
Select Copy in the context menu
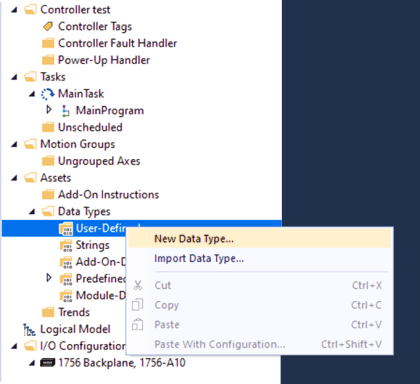coord(259,305)
